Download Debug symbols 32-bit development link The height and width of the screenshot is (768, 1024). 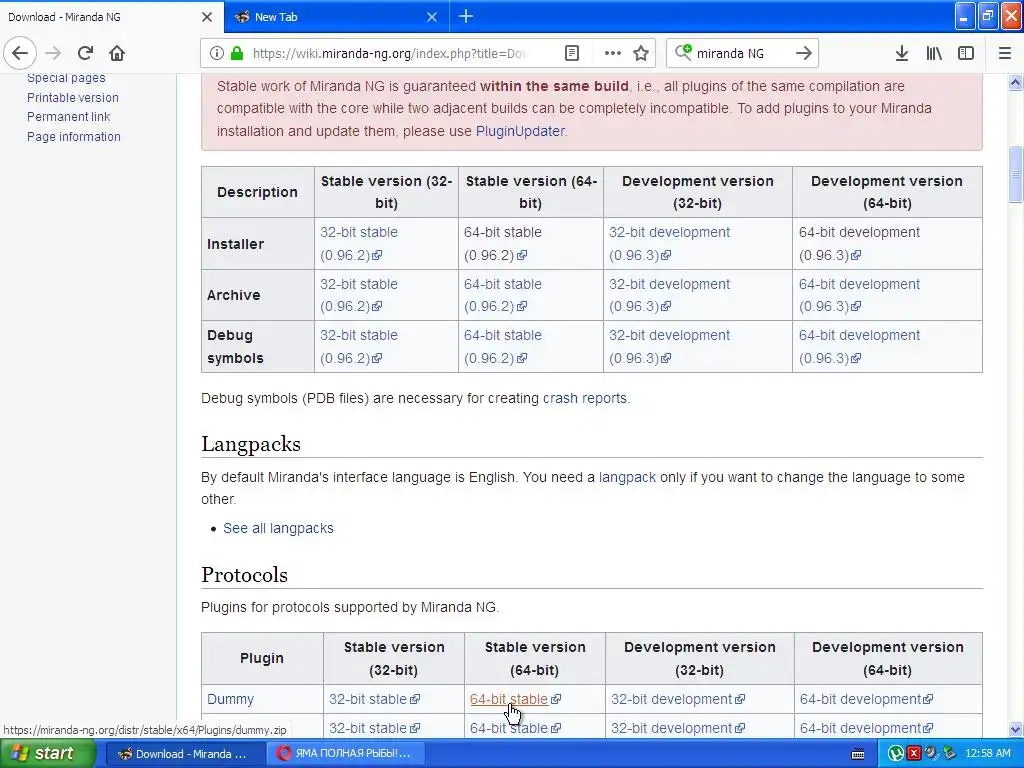pos(669,347)
